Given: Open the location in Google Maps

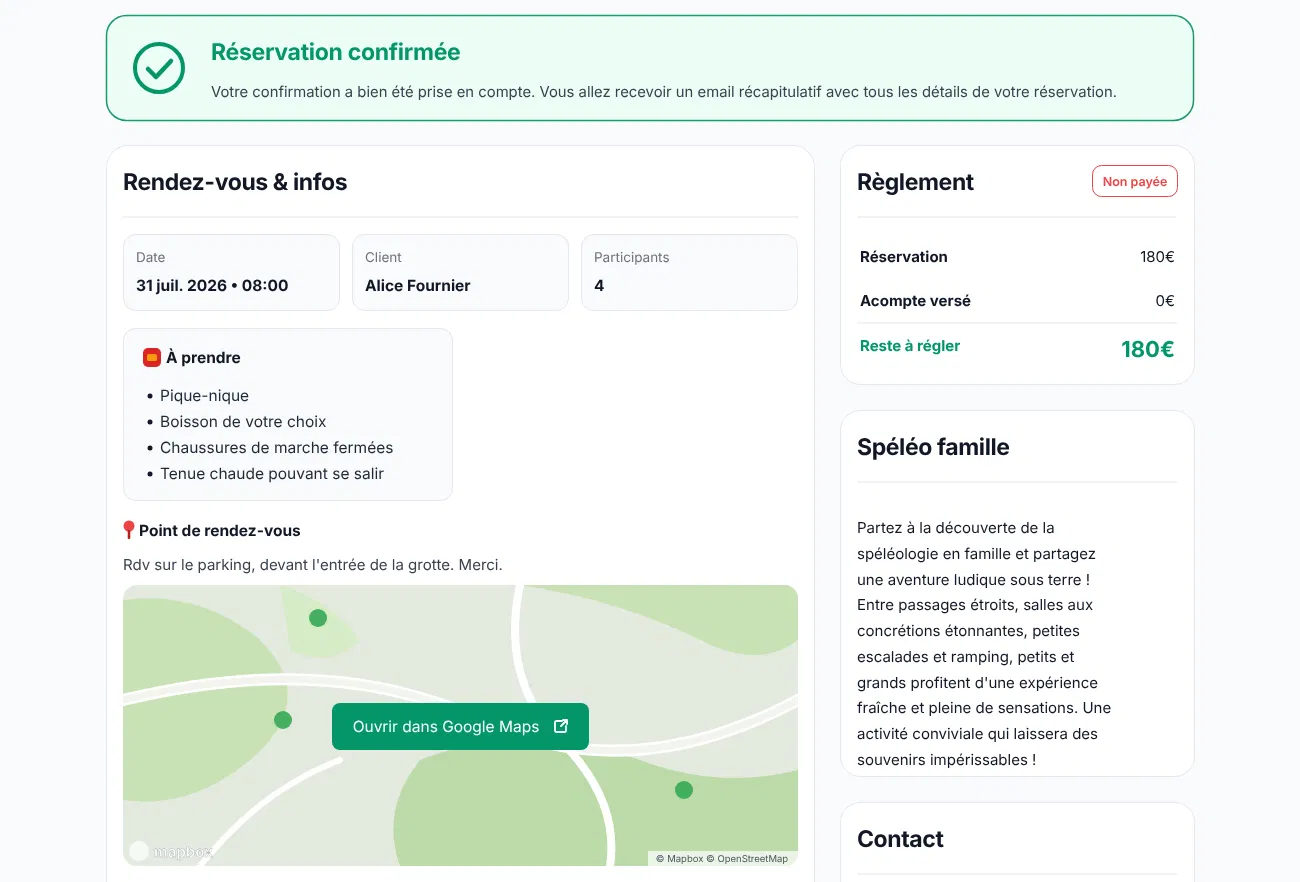Looking at the screenshot, I should pyautogui.click(x=460, y=727).
